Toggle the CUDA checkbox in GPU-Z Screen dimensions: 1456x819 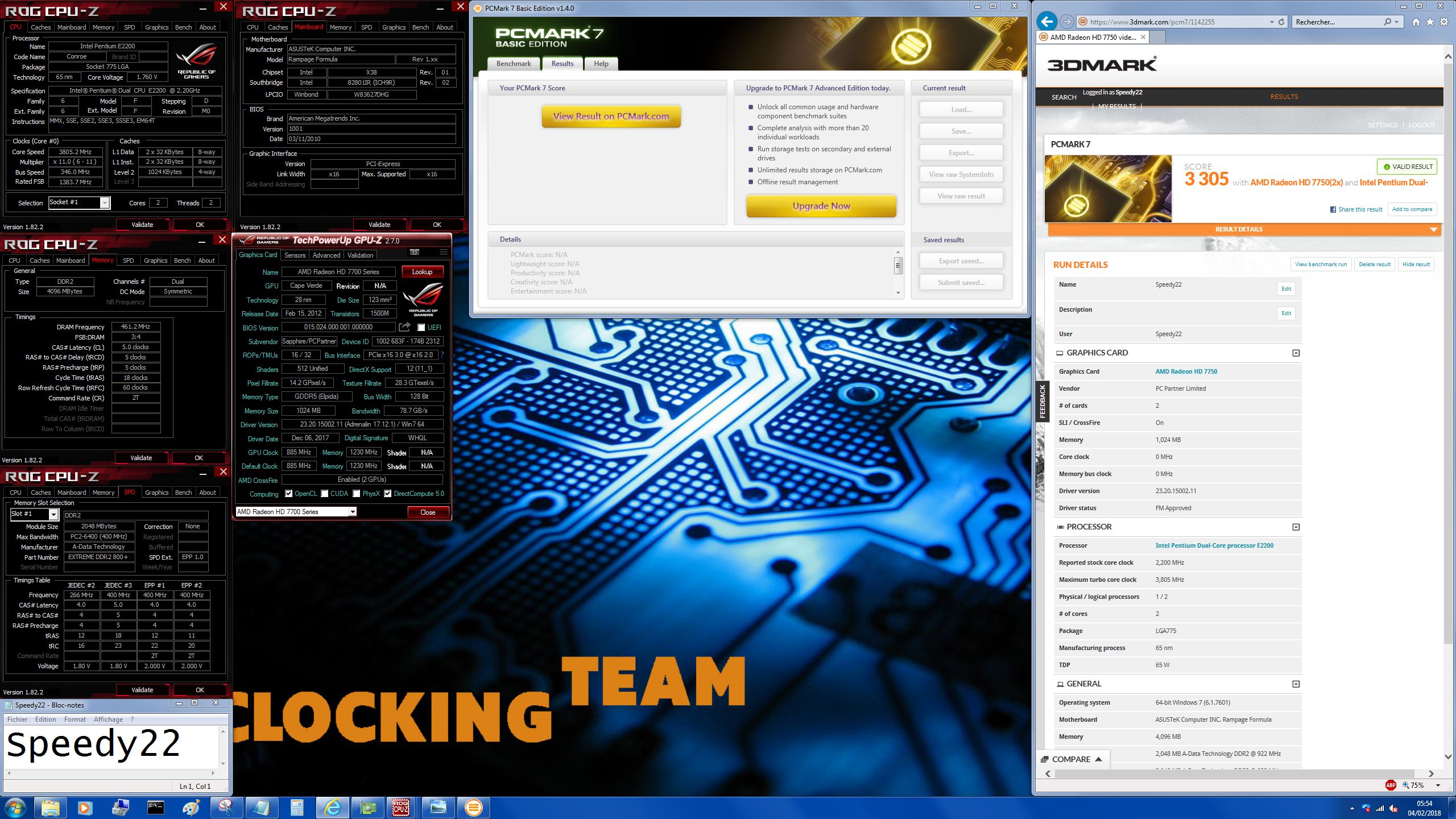click(x=324, y=494)
